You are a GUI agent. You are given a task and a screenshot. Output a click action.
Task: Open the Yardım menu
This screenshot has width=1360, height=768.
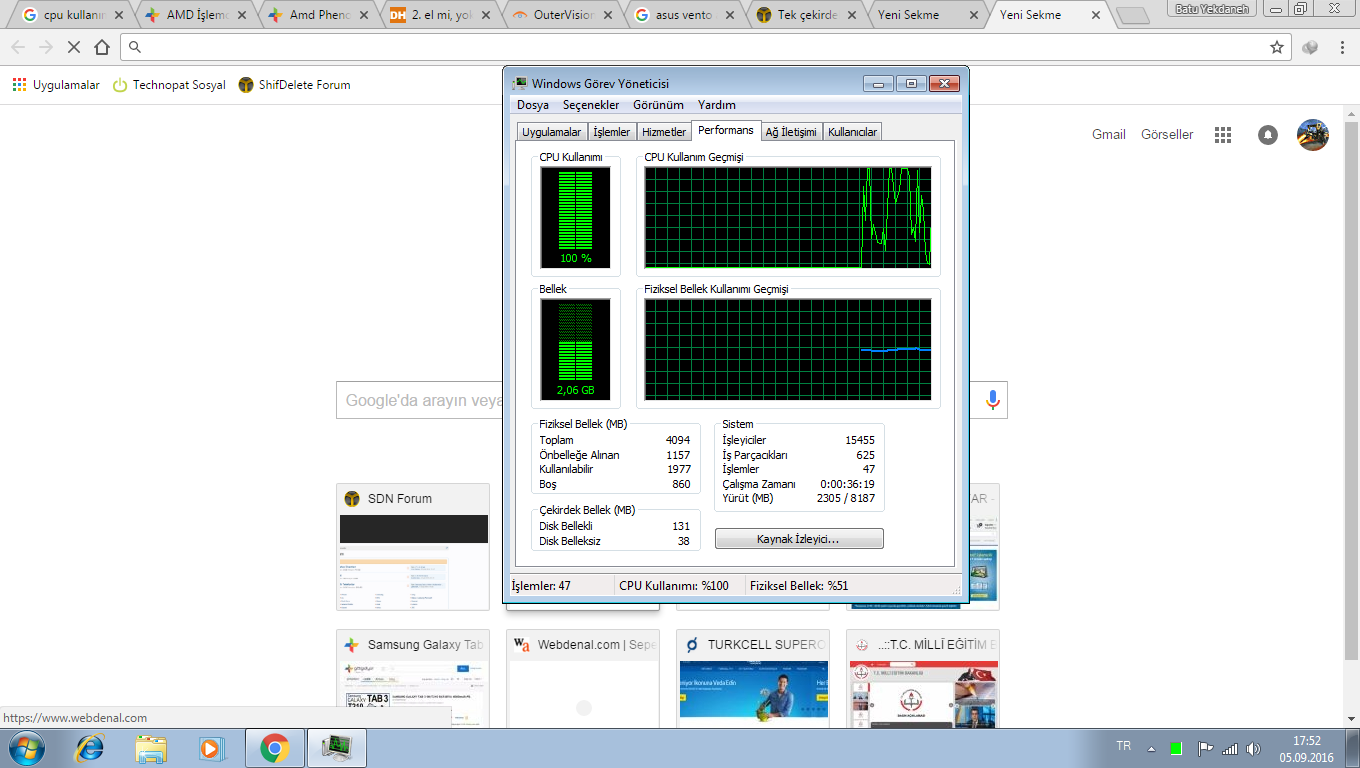click(717, 105)
